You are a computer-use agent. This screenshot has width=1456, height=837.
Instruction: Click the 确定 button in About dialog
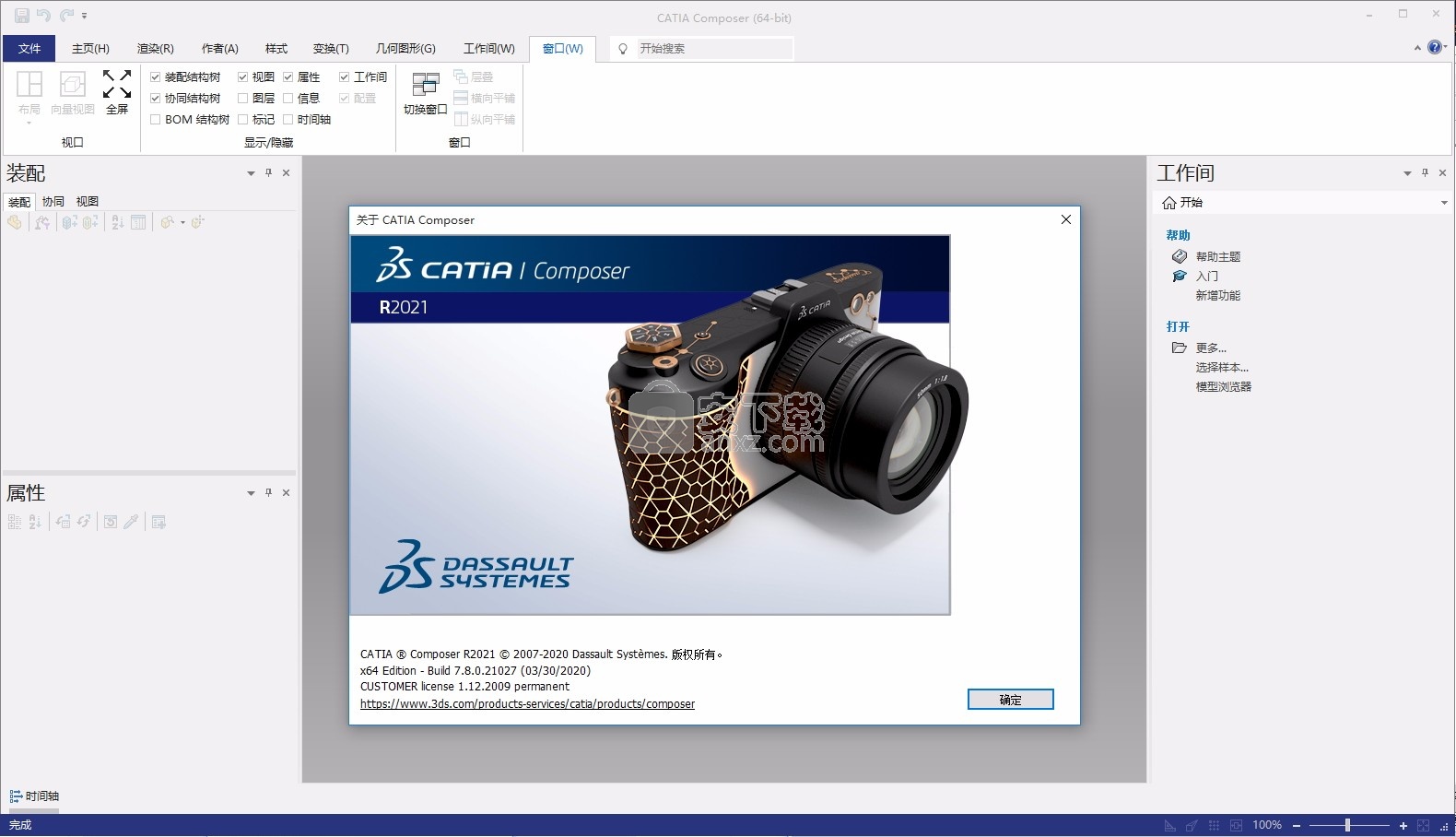point(1011,700)
